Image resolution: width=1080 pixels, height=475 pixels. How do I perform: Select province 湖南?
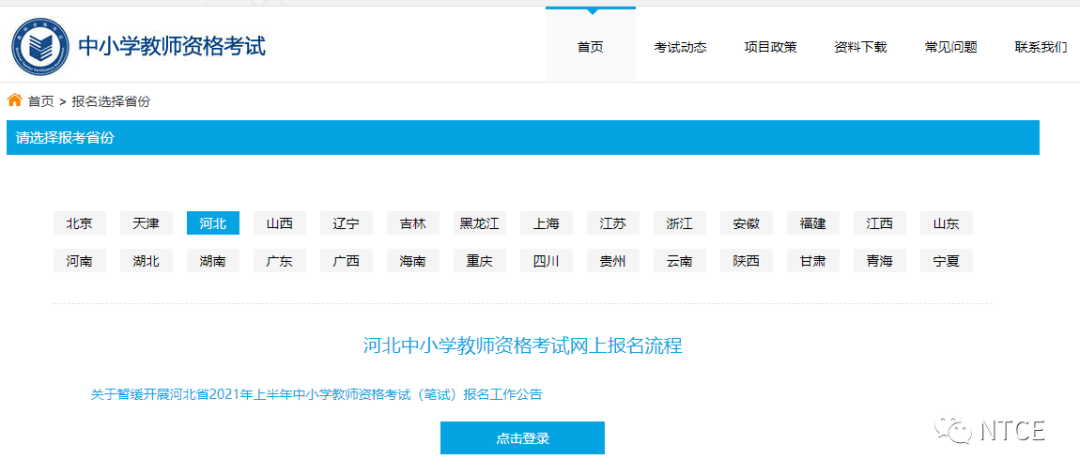click(214, 260)
